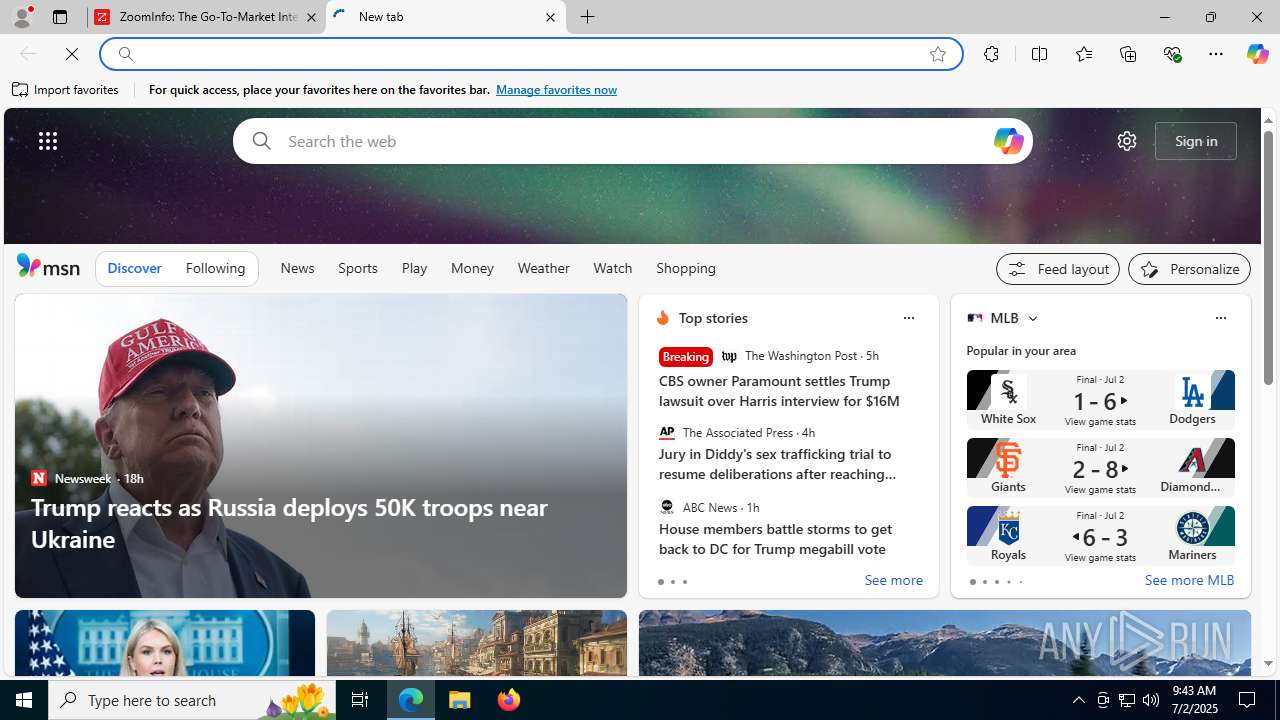Toggle Split screen icon
Viewport: 1280px width, 720px height.
click(x=1039, y=54)
